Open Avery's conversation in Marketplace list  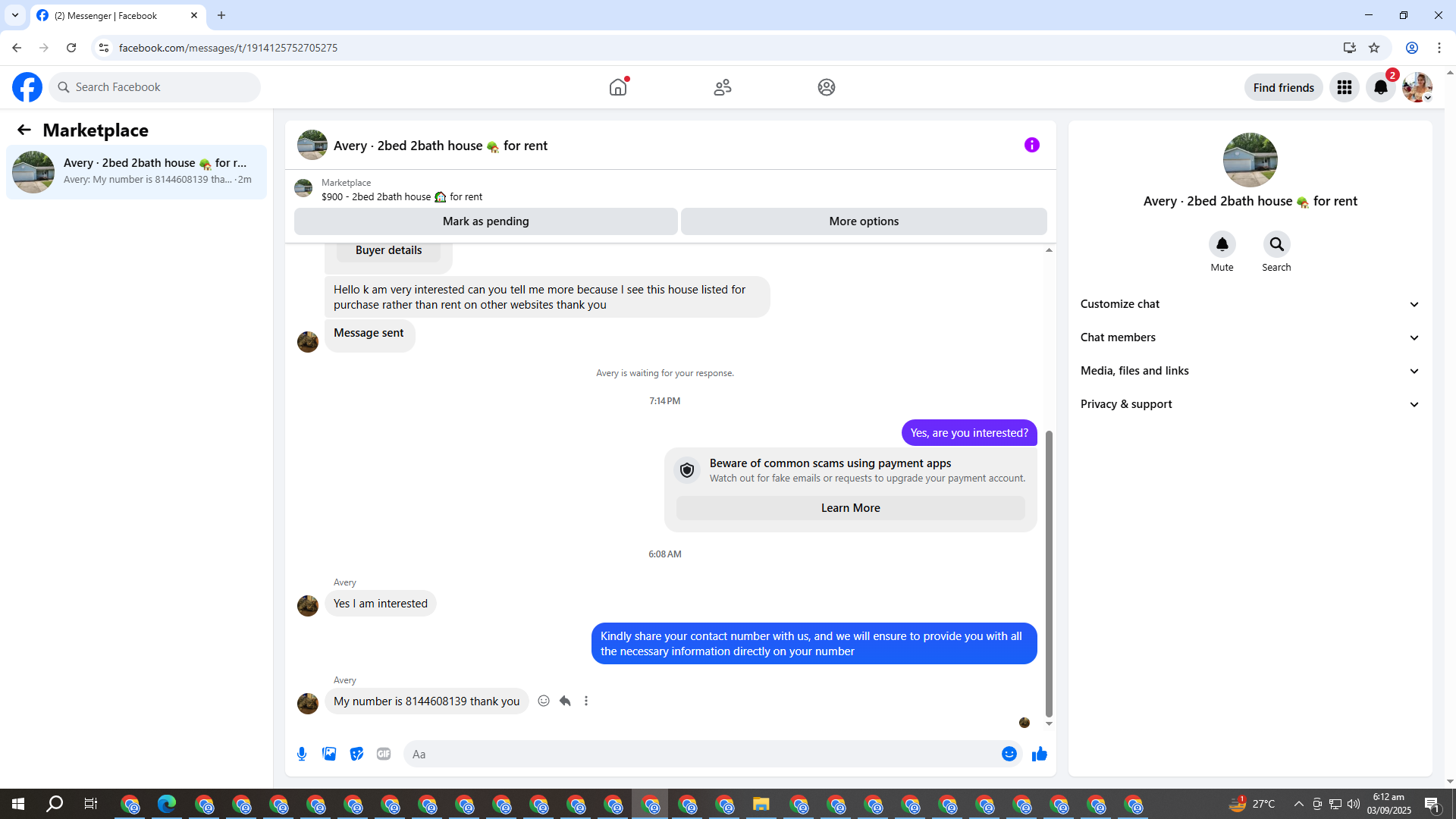[136, 171]
